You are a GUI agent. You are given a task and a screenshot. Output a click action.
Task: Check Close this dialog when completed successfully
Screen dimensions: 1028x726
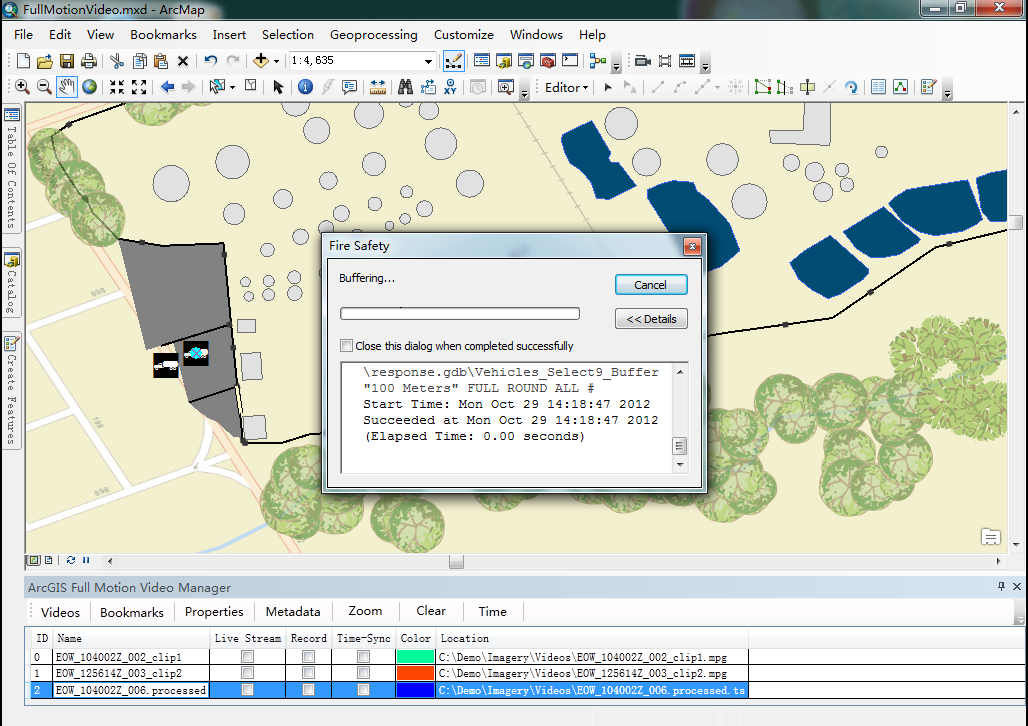pos(346,346)
